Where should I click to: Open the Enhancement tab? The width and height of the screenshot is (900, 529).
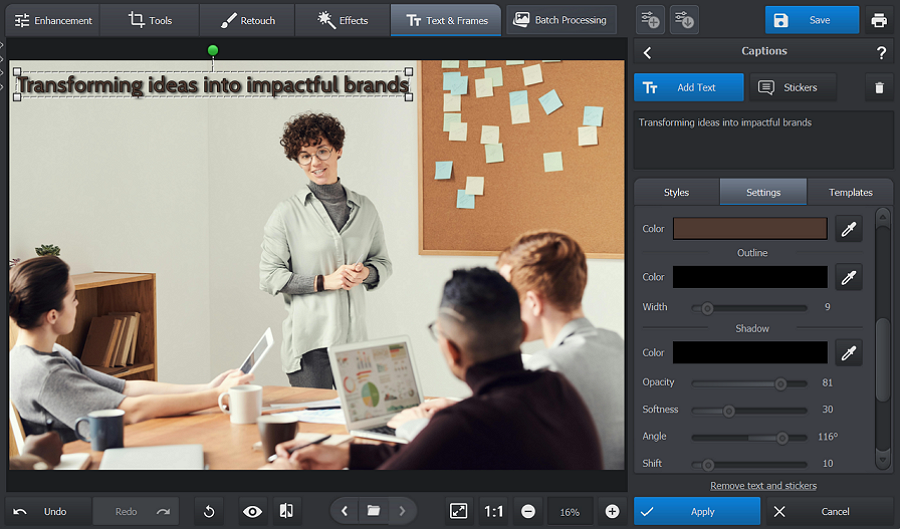53,21
